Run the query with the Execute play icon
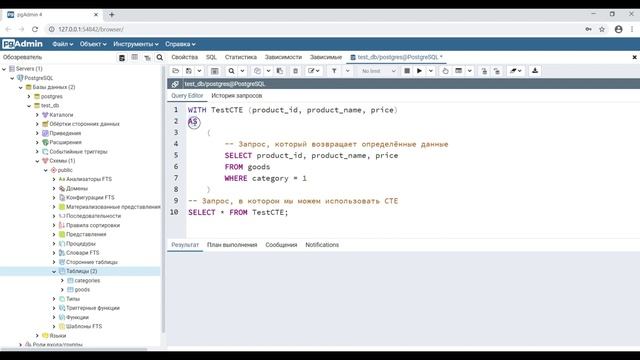 coord(419,71)
